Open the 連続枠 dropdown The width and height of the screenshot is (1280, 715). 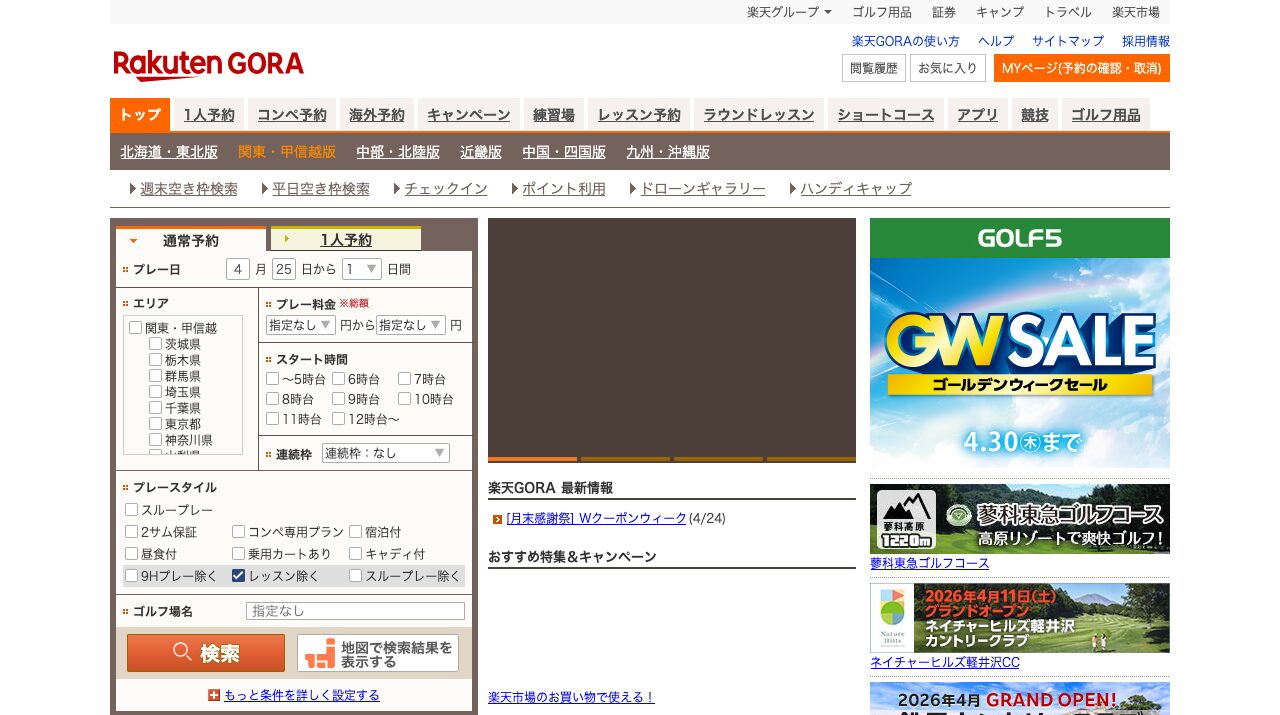(x=385, y=453)
